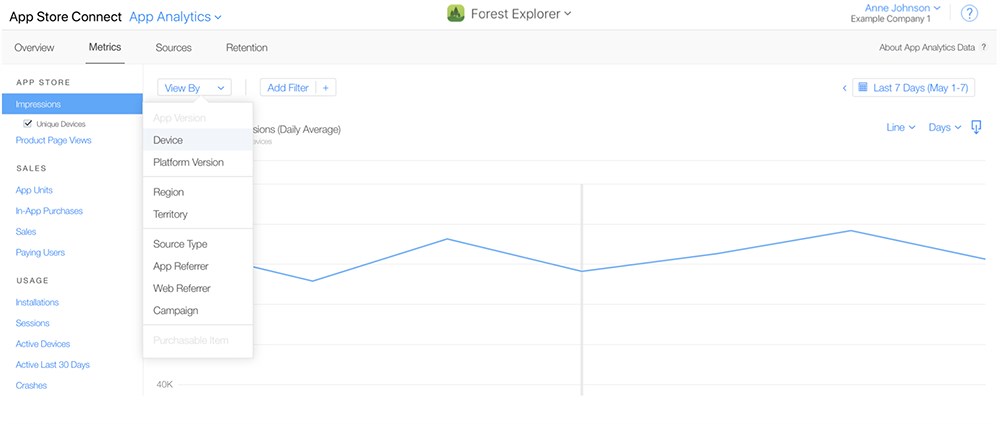Open Crashes metric

click(x=31, y=386)
